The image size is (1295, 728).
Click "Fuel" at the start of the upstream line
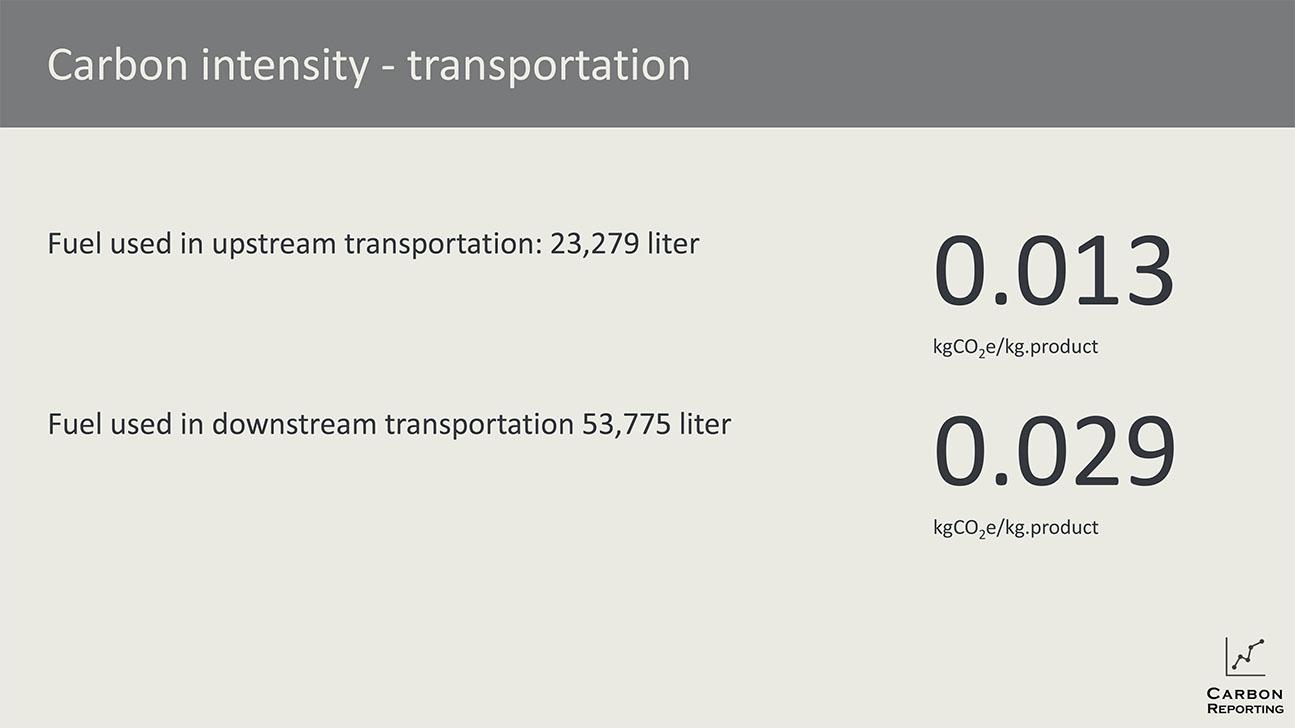coord(71,243)
